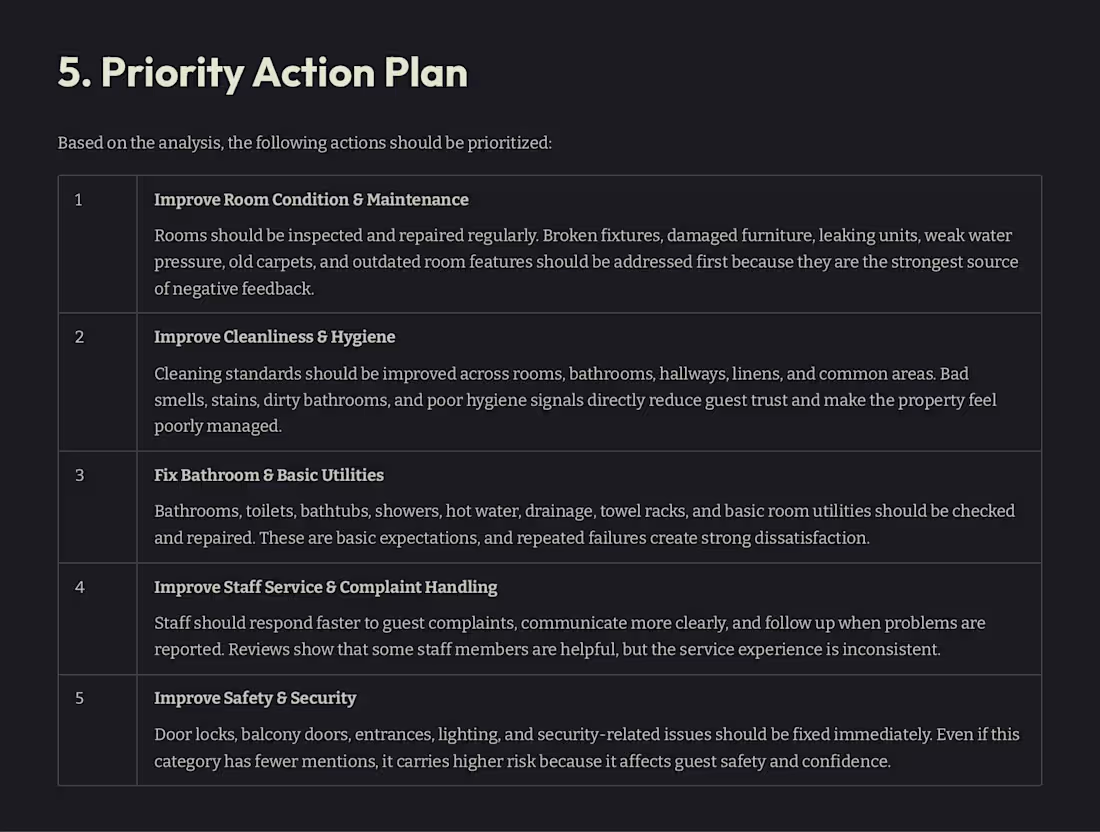Select row number 5 cell
This screenshot has width=1100, height=832.
[x=98, y=730]
